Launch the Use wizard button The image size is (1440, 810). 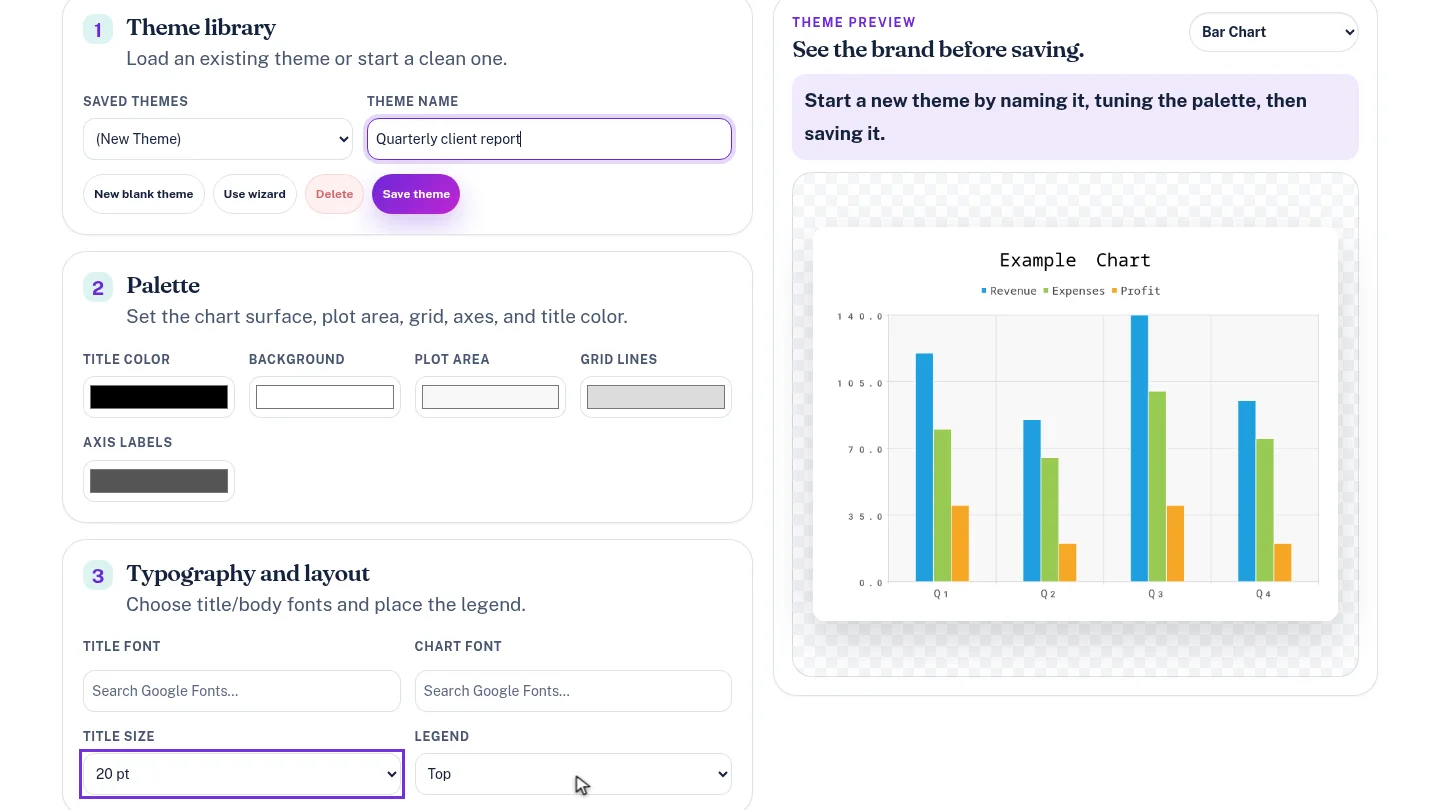tap(255, 194)
